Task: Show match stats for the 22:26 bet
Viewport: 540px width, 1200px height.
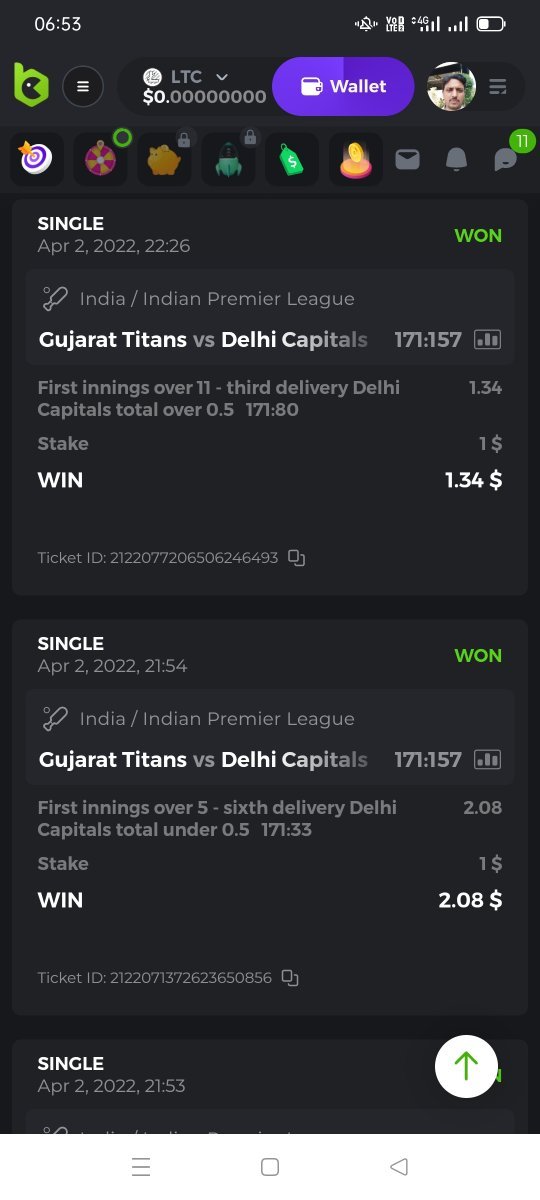Action: pyautogui.click(x=487, y=340)
